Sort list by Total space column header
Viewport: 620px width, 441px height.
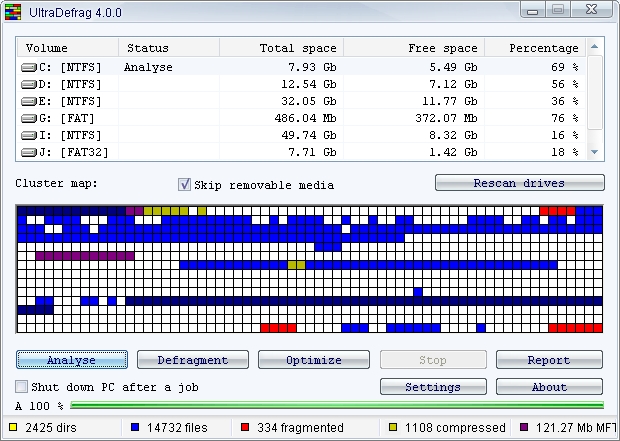[280, 48]
